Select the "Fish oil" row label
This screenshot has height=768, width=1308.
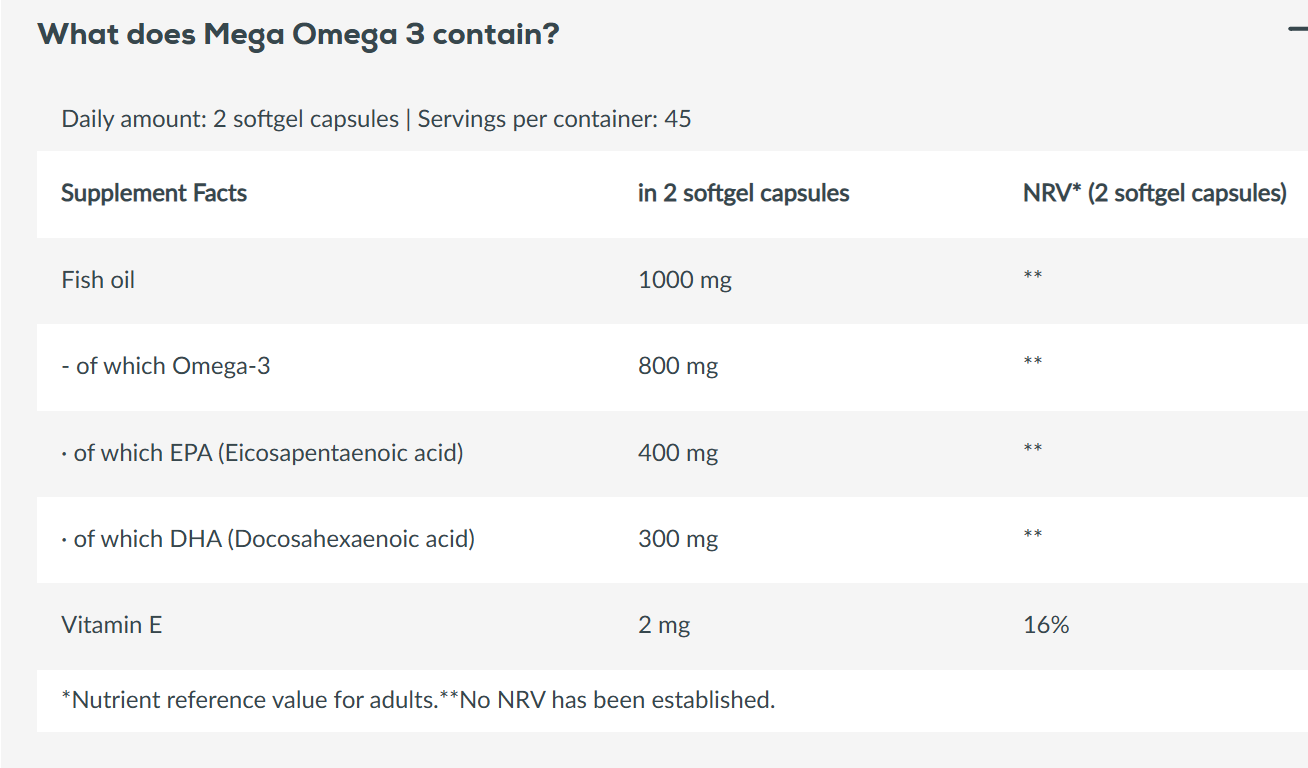tap(98, 280)
